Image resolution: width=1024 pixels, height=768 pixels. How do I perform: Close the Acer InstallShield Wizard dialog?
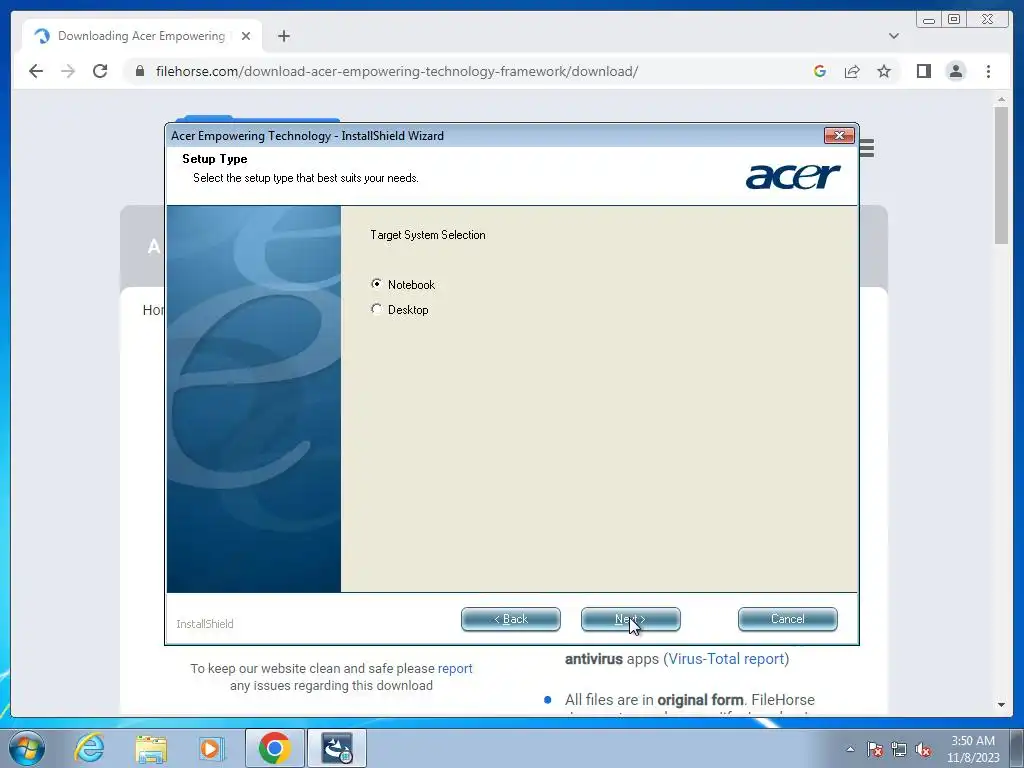839,135
